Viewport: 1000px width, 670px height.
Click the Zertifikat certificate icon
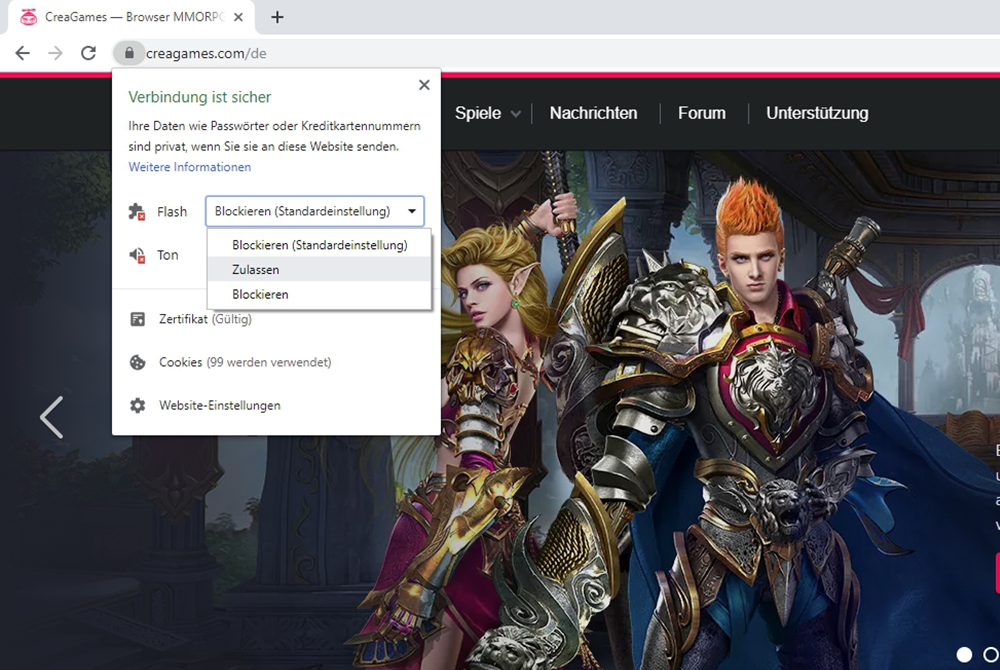(138, 319)
